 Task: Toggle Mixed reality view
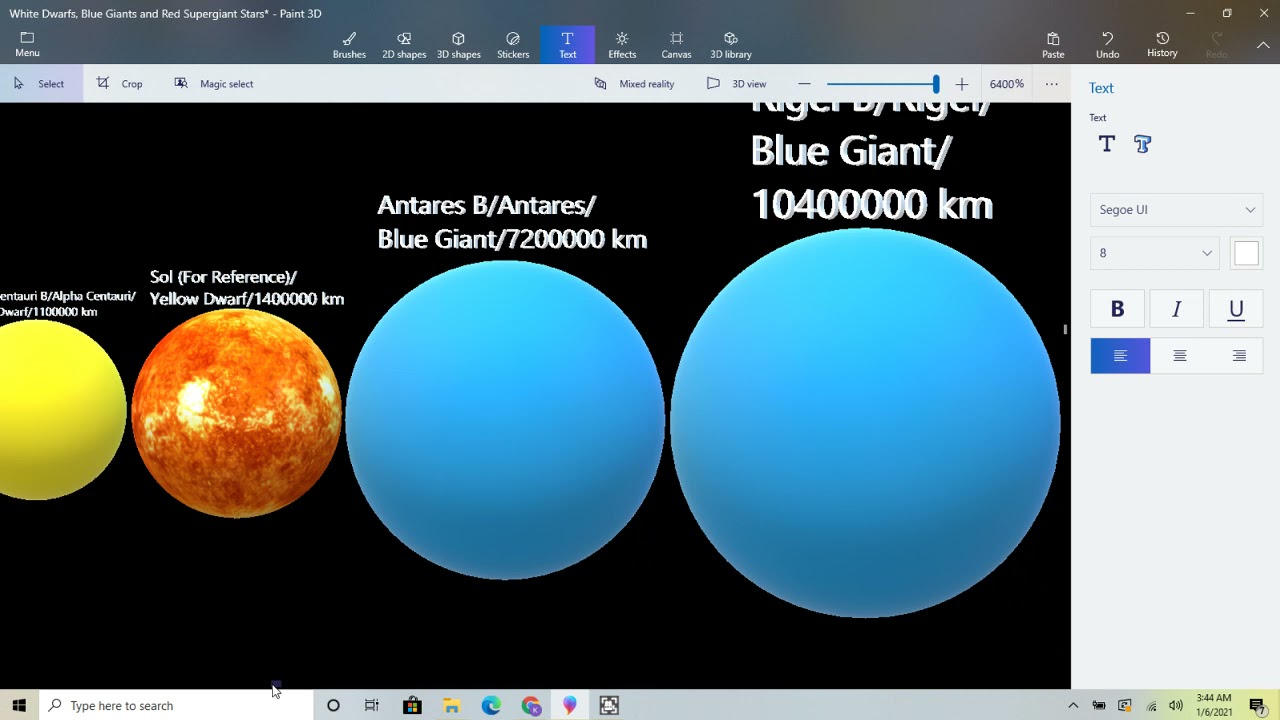tap(634, 84)
